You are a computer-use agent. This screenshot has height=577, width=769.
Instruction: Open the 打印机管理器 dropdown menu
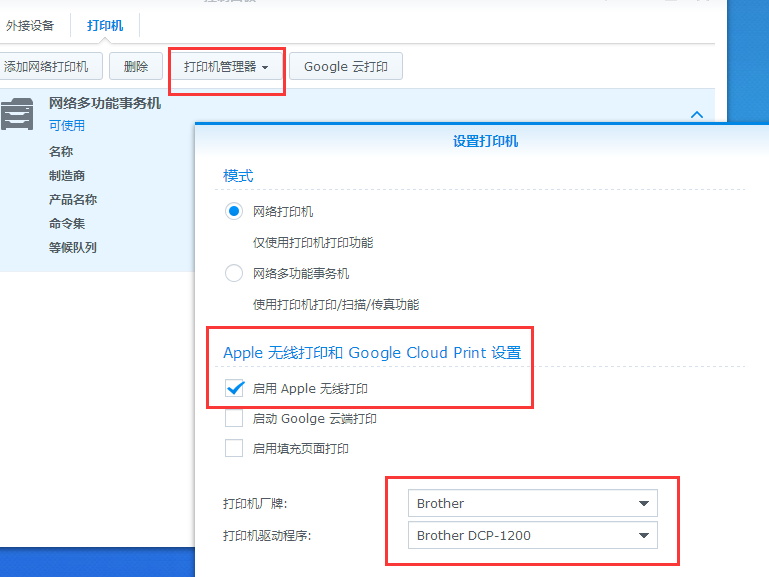coord(226,67)
